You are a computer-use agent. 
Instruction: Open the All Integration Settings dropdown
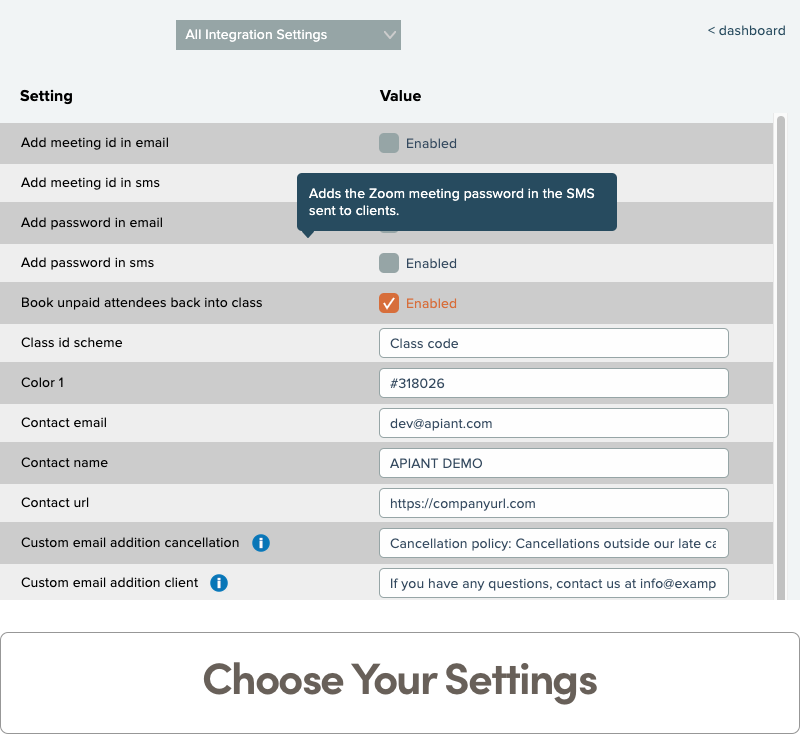pyautogui.click(x=287, y=35)
